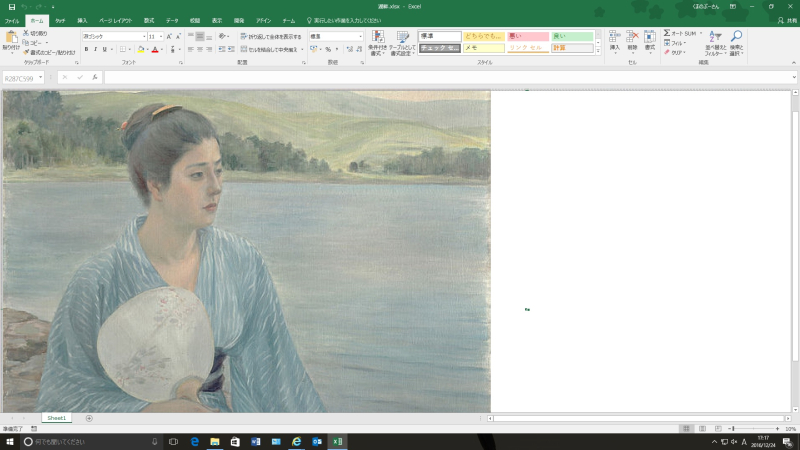Switch to the Page Layout tab
800x450 pixels.
click(x=115, y=21)
